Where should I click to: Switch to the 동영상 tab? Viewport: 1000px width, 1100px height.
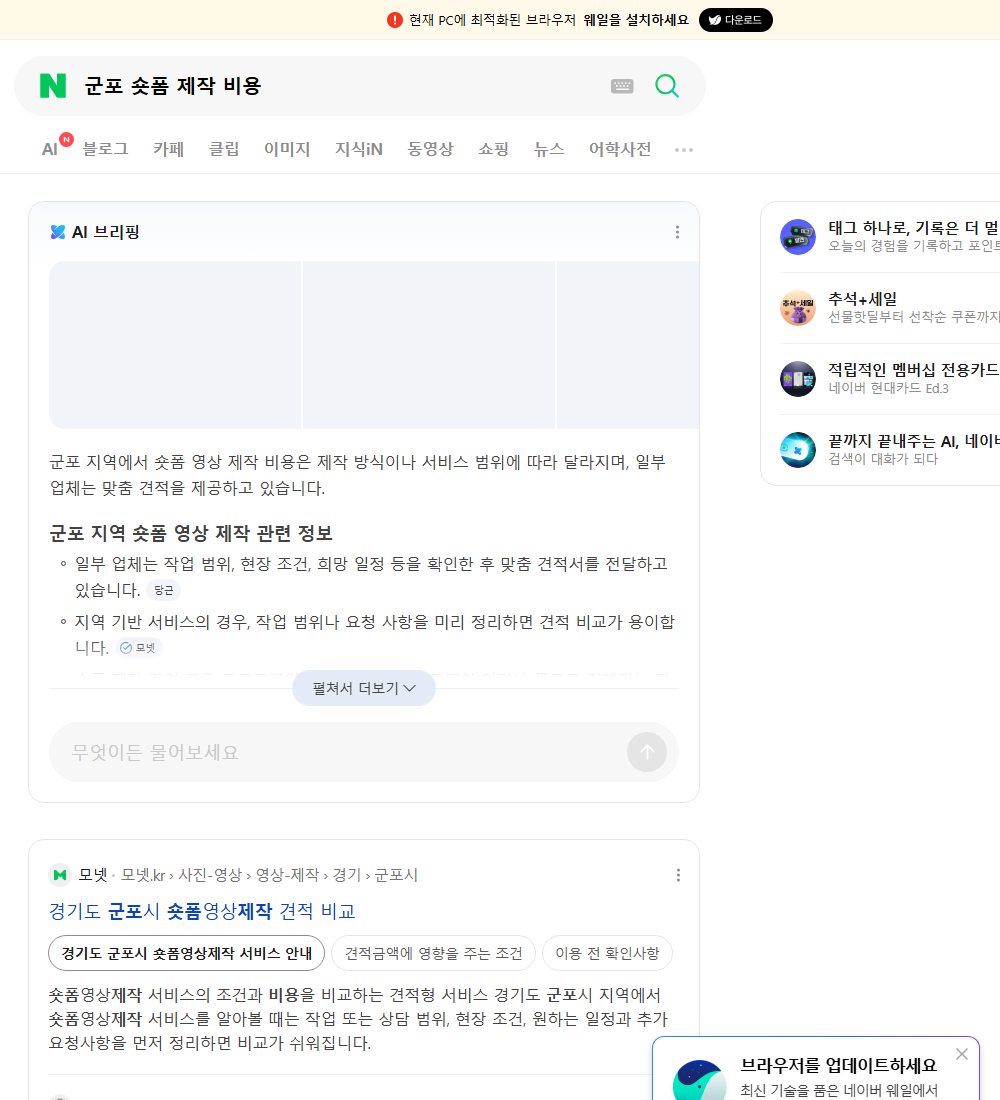pyautogui.click(x=430, y=149)
